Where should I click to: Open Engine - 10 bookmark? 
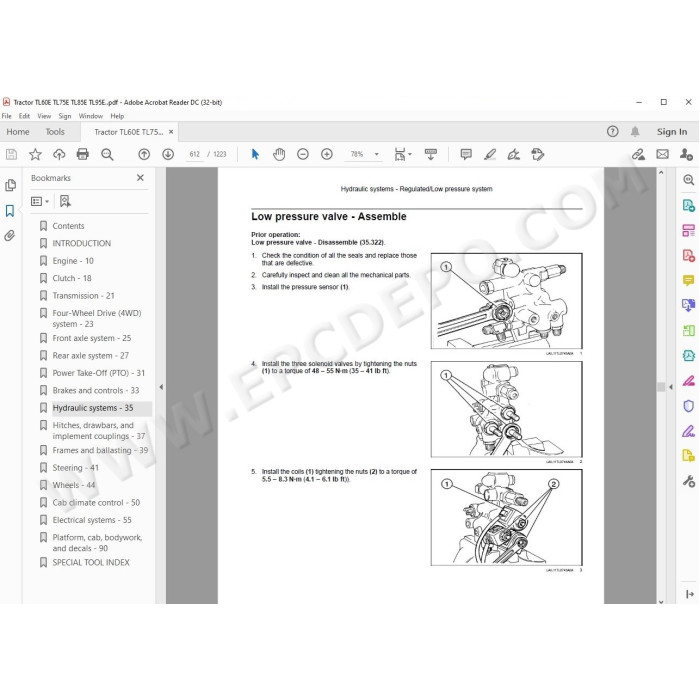point(73,261)
